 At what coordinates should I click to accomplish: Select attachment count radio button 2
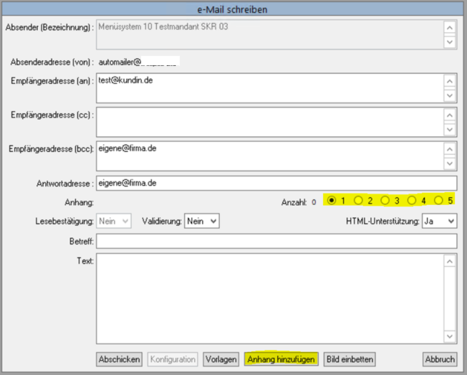pyautogui.click(x=358, y=200)
